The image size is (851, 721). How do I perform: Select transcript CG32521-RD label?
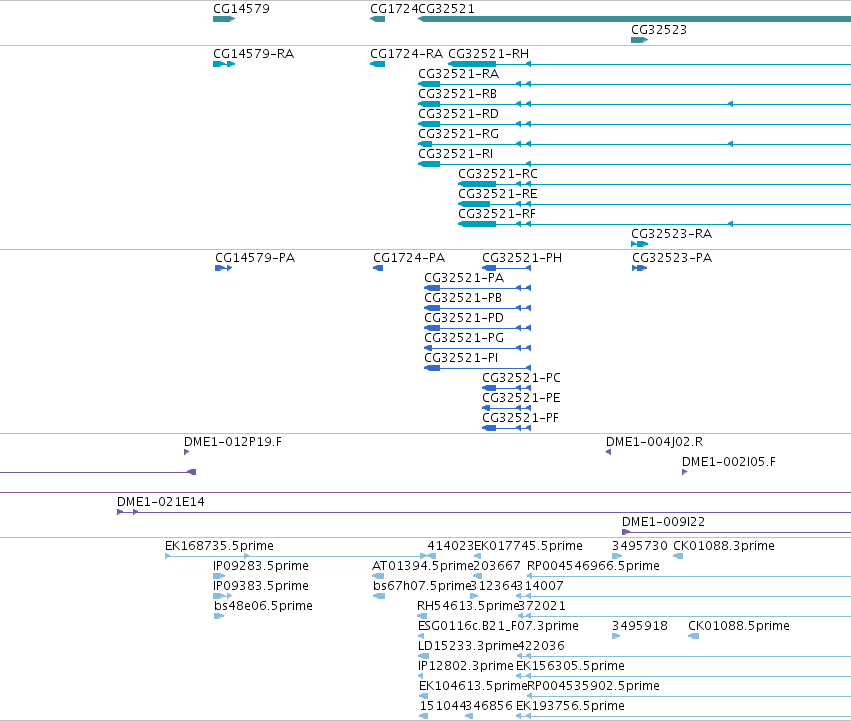click(459, 114)
